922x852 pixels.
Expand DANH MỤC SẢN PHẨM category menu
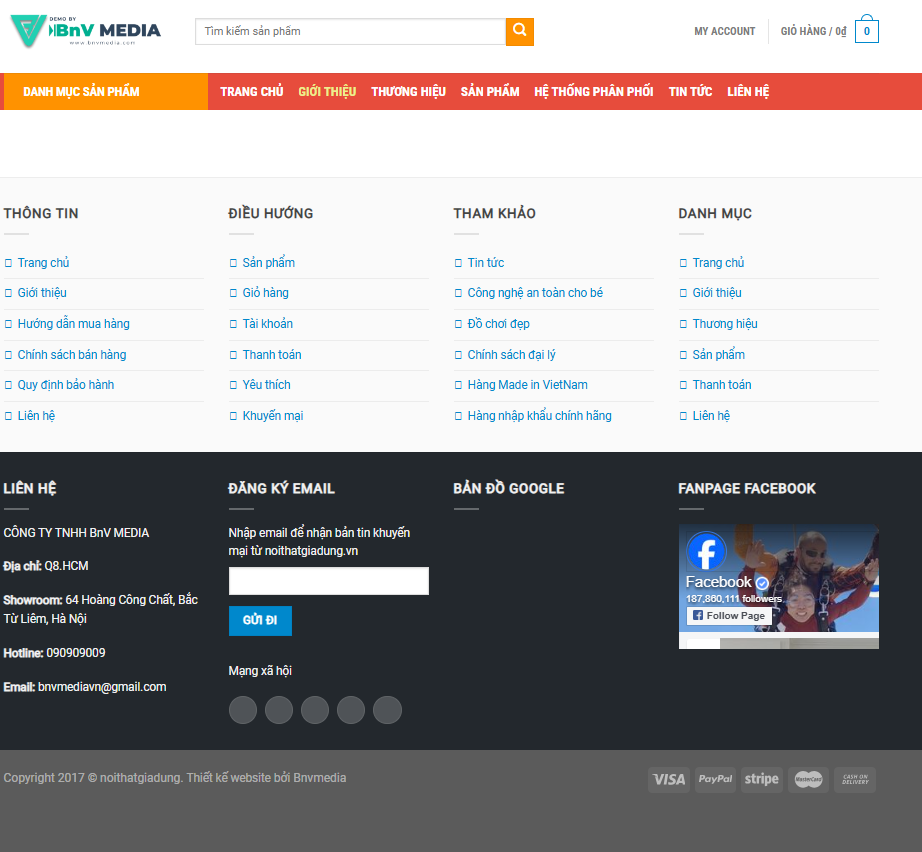[x=106, y=91]
